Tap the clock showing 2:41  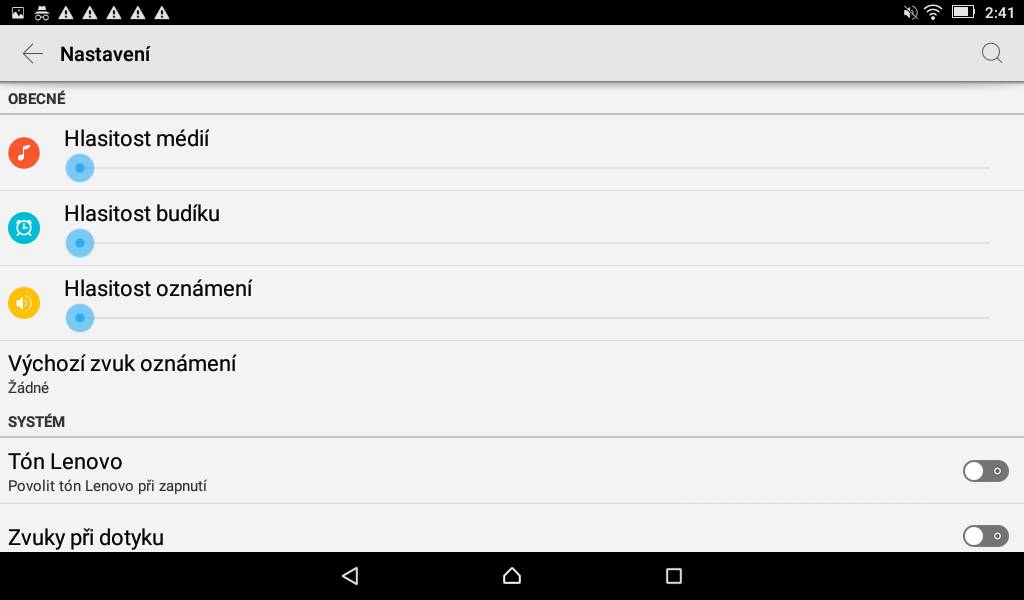(999, 12)
